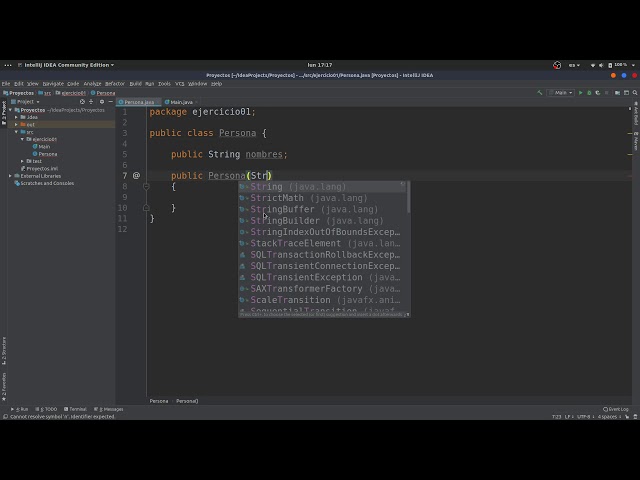
Task: Open the Messages tool window
Action: (x=109, y=409)
